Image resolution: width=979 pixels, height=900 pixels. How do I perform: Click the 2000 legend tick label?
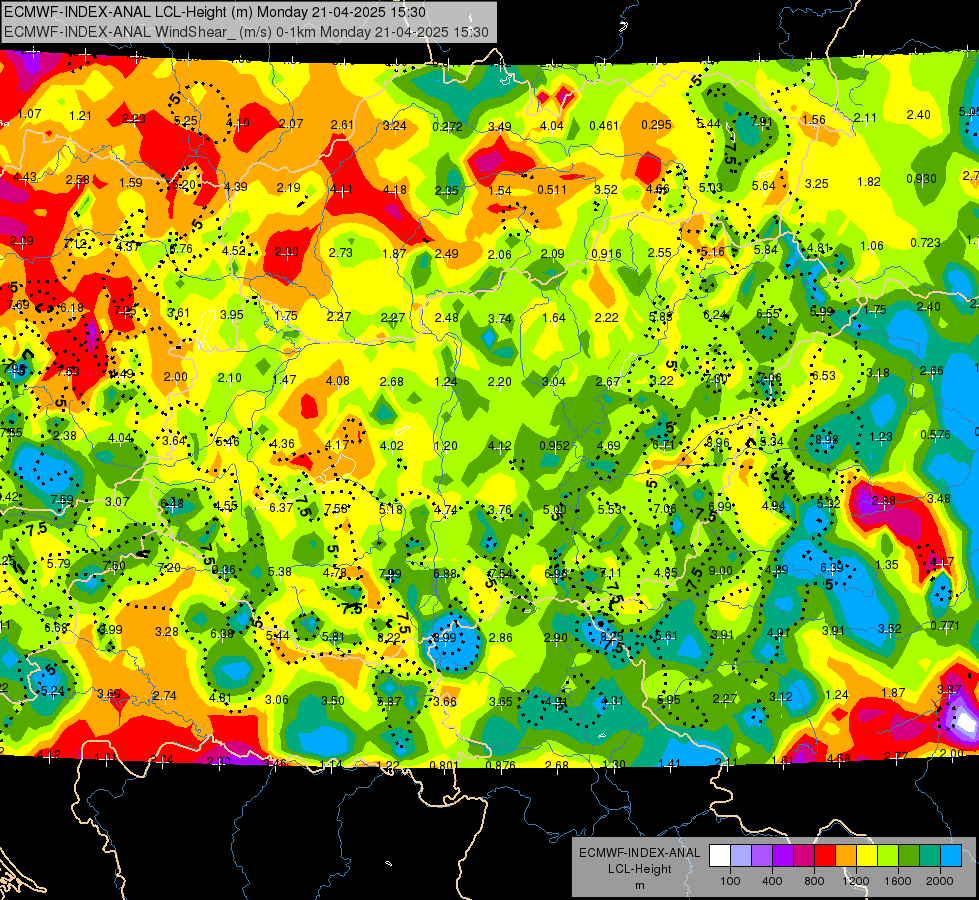click(940, 881)
